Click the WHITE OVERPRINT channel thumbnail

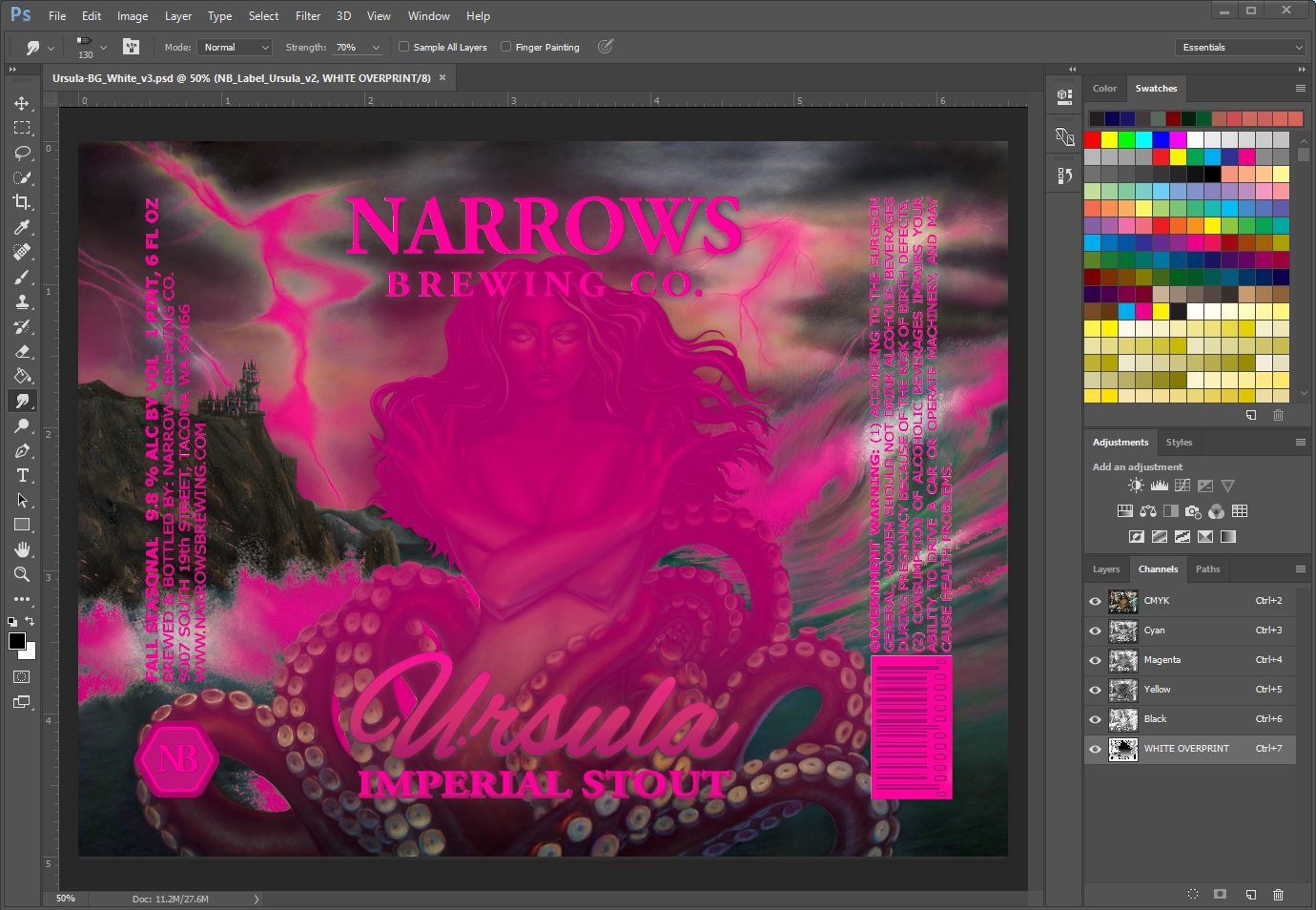tap(1123, 749)
